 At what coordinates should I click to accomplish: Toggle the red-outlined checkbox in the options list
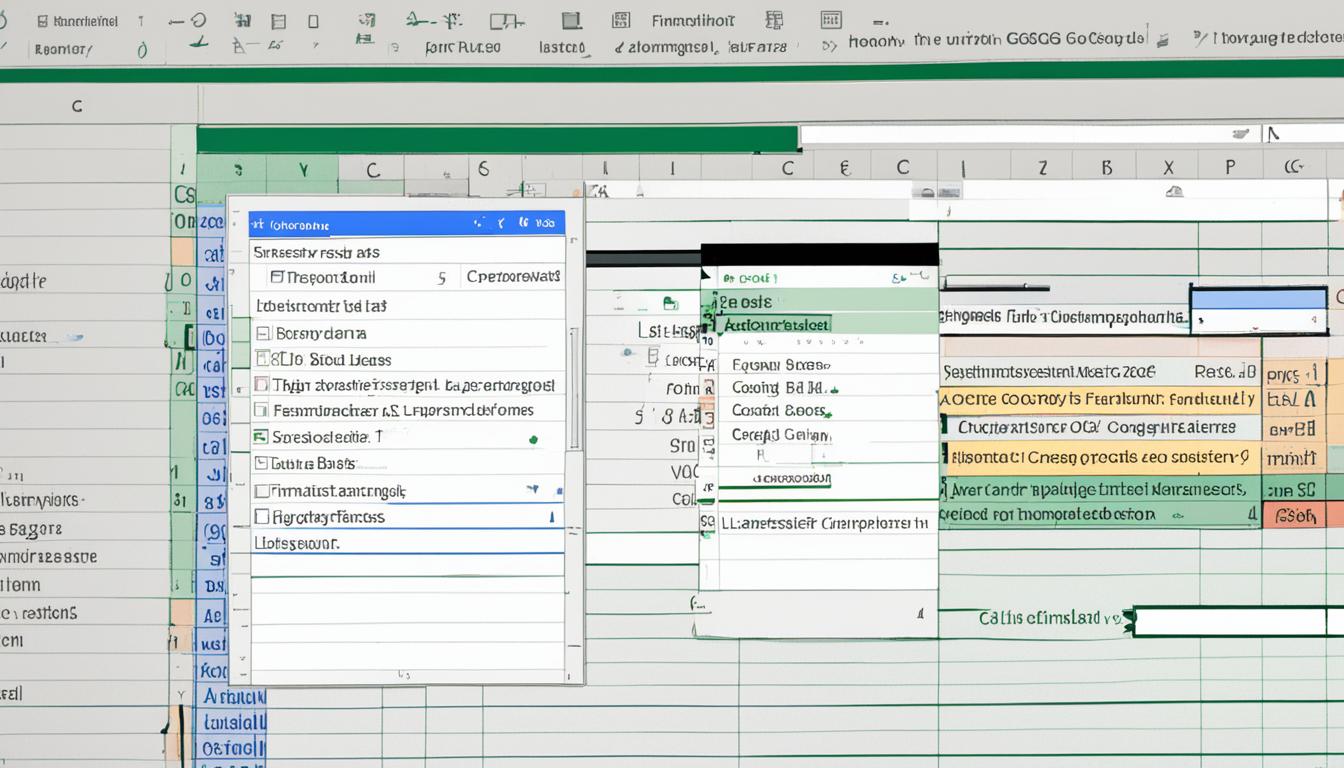tap(262, 383)
